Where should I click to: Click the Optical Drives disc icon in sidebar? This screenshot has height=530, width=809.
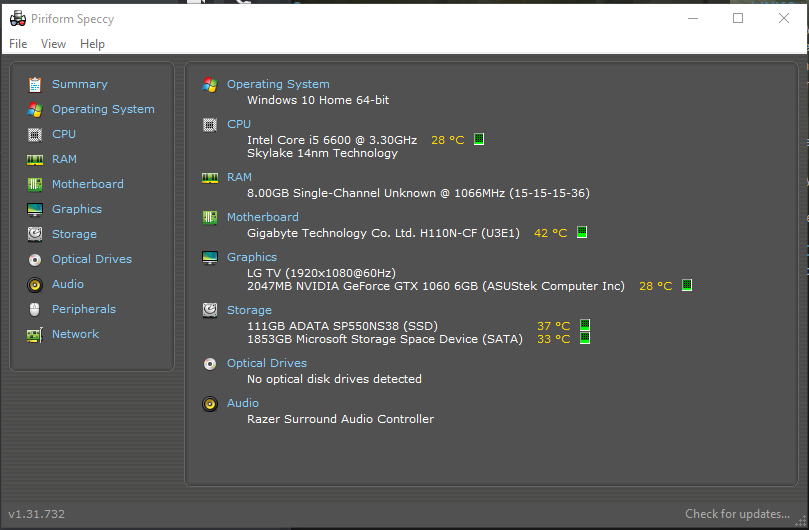[x=35, y=260]
